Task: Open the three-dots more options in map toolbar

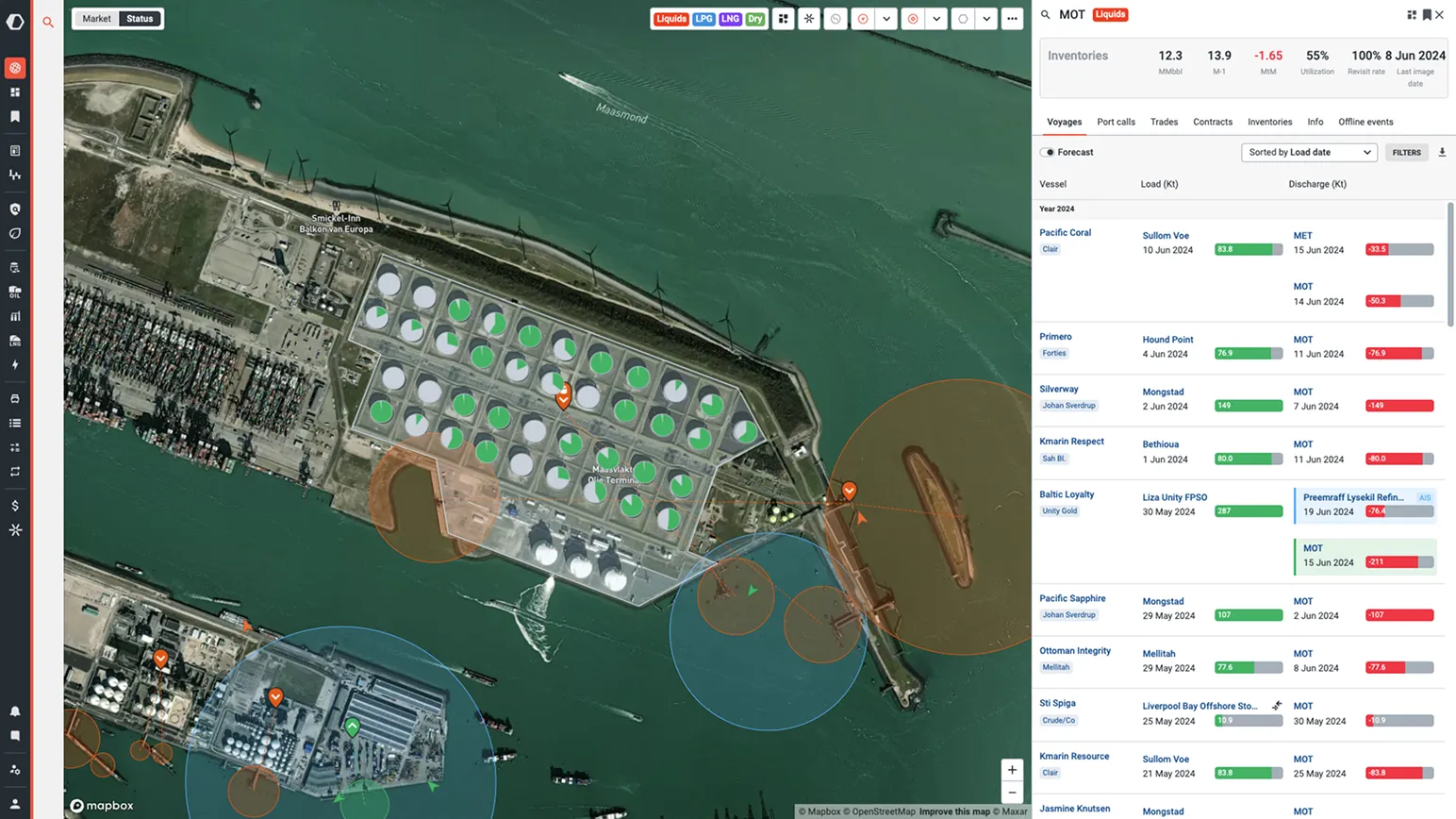Action: click(x=1012, y=19)
